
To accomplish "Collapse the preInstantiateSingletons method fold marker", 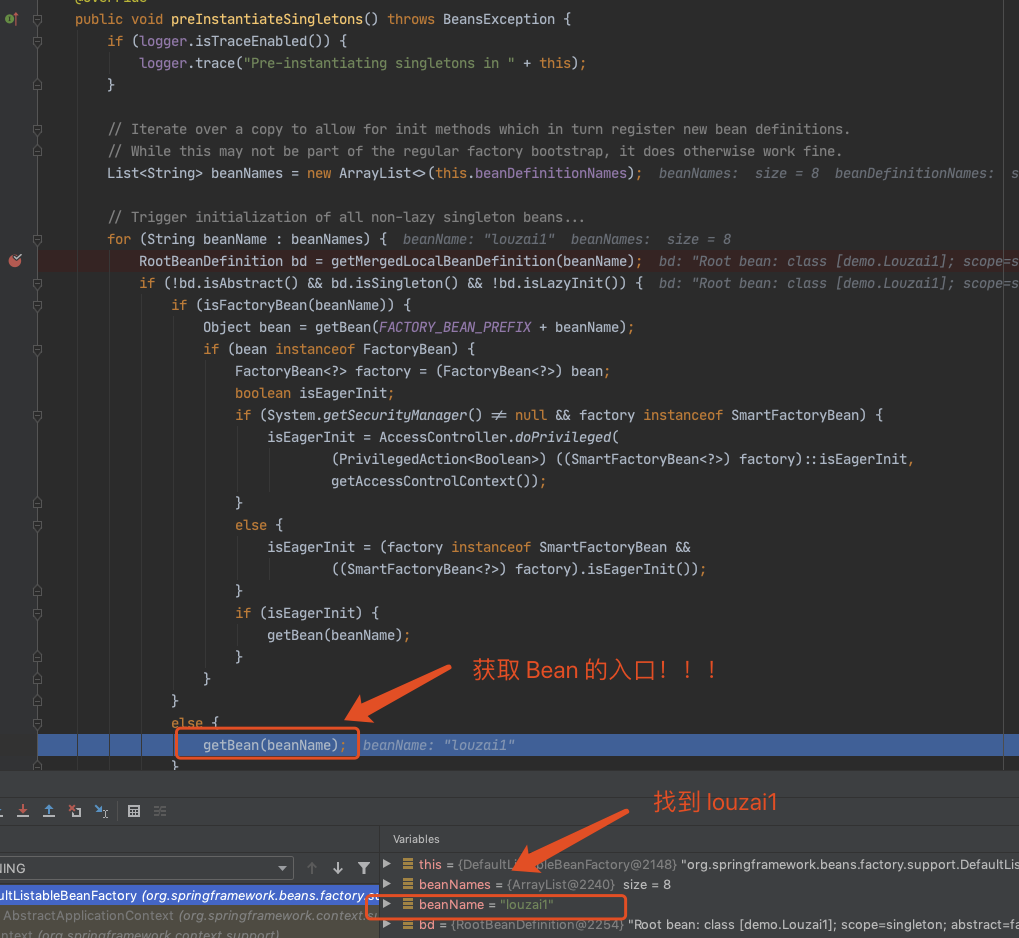I will click(37, 19).
